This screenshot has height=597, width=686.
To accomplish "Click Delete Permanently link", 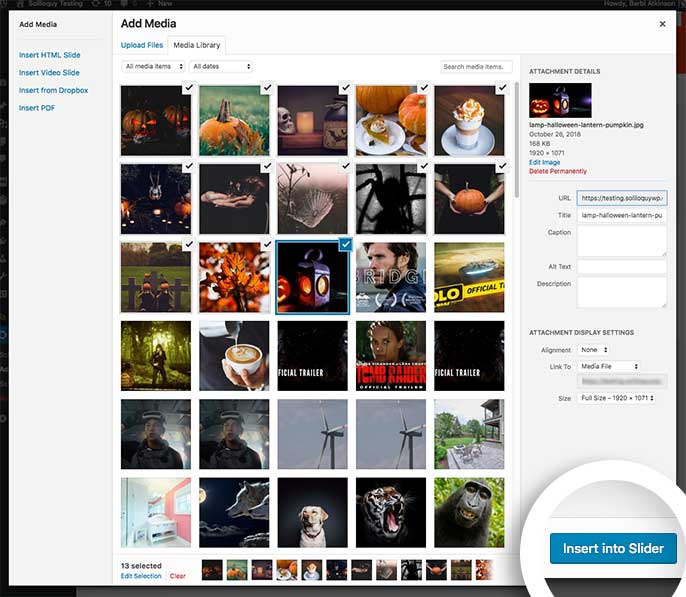I will [x=558, y=171].
